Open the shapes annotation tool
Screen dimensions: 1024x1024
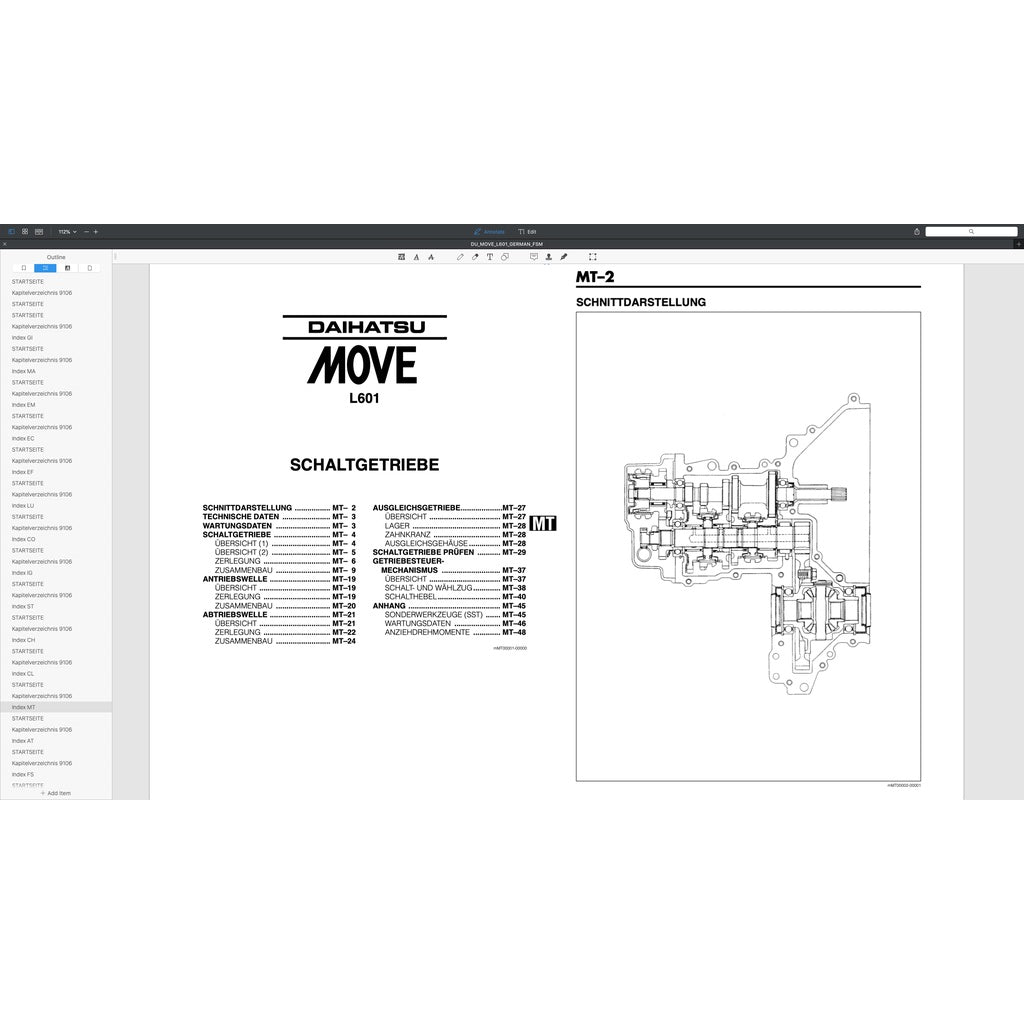504,256
